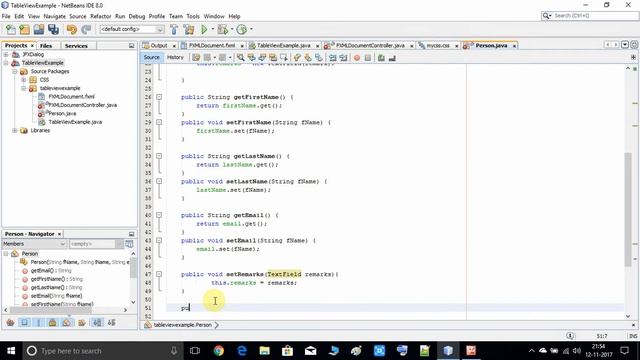Expand the Libraries node

point(15,131)
